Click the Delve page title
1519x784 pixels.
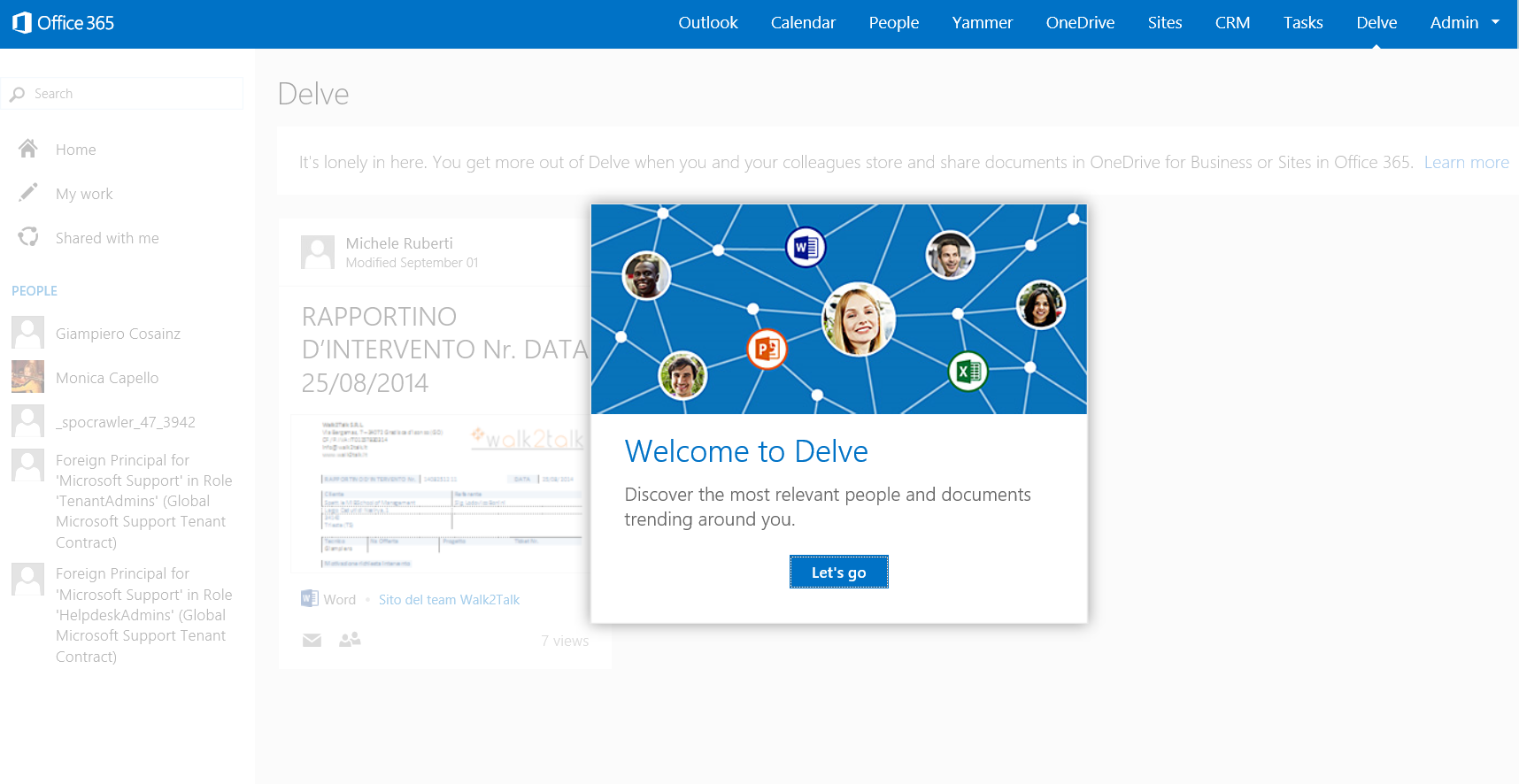tap(313, 94)
